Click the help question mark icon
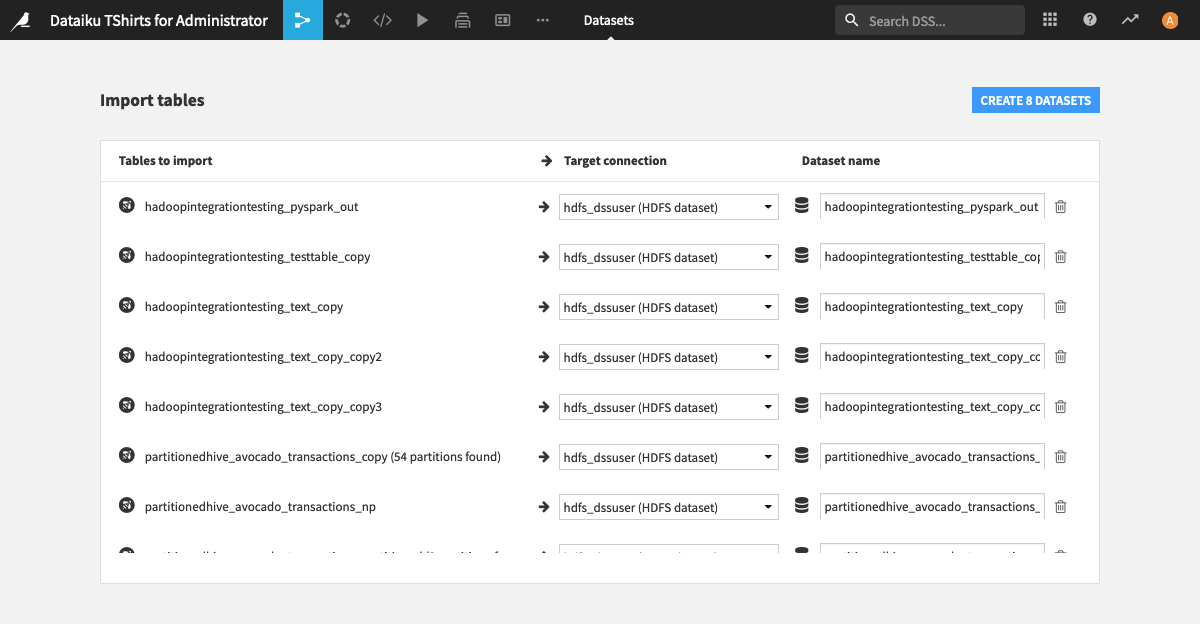The width and height of the screenshot is (1200, 624). [1089, 20]
